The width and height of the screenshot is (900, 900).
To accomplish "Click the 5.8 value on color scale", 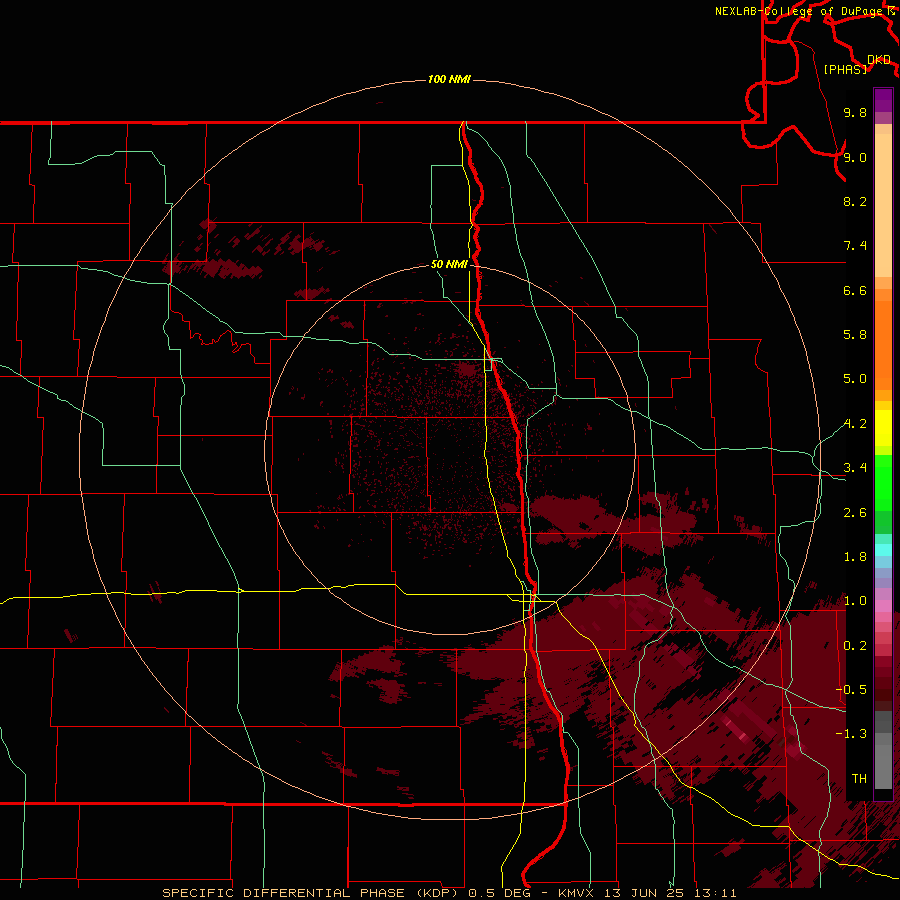I will (855, 335).
